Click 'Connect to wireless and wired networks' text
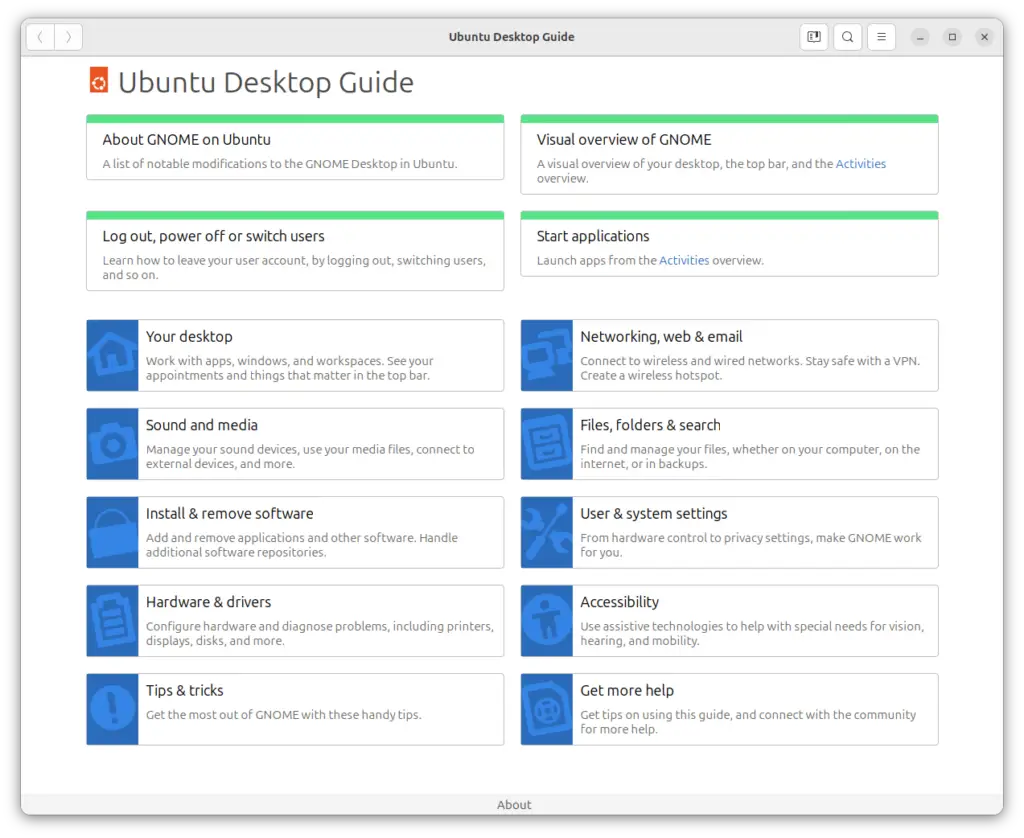This screenshot has width=1024, height=838. (750, 368)
